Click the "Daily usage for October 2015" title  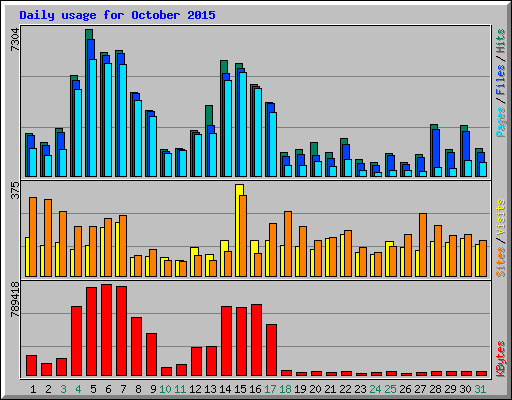coord(117,15)
